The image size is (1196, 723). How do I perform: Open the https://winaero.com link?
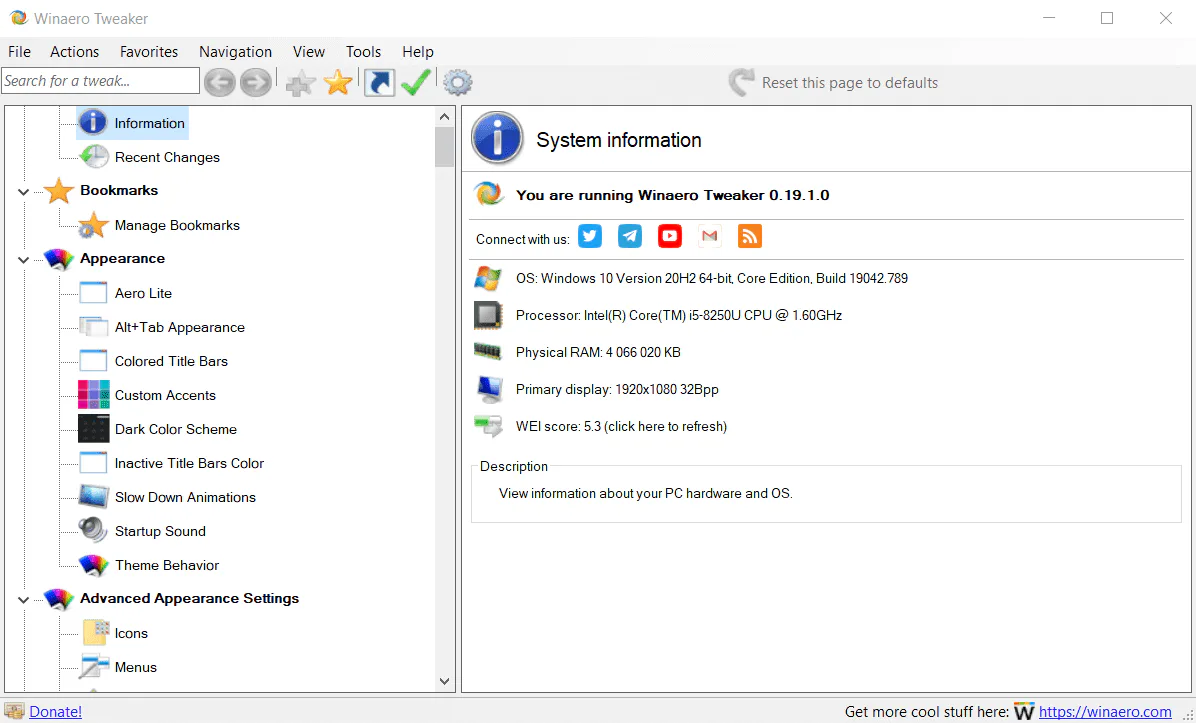(x=1104, y=712)
